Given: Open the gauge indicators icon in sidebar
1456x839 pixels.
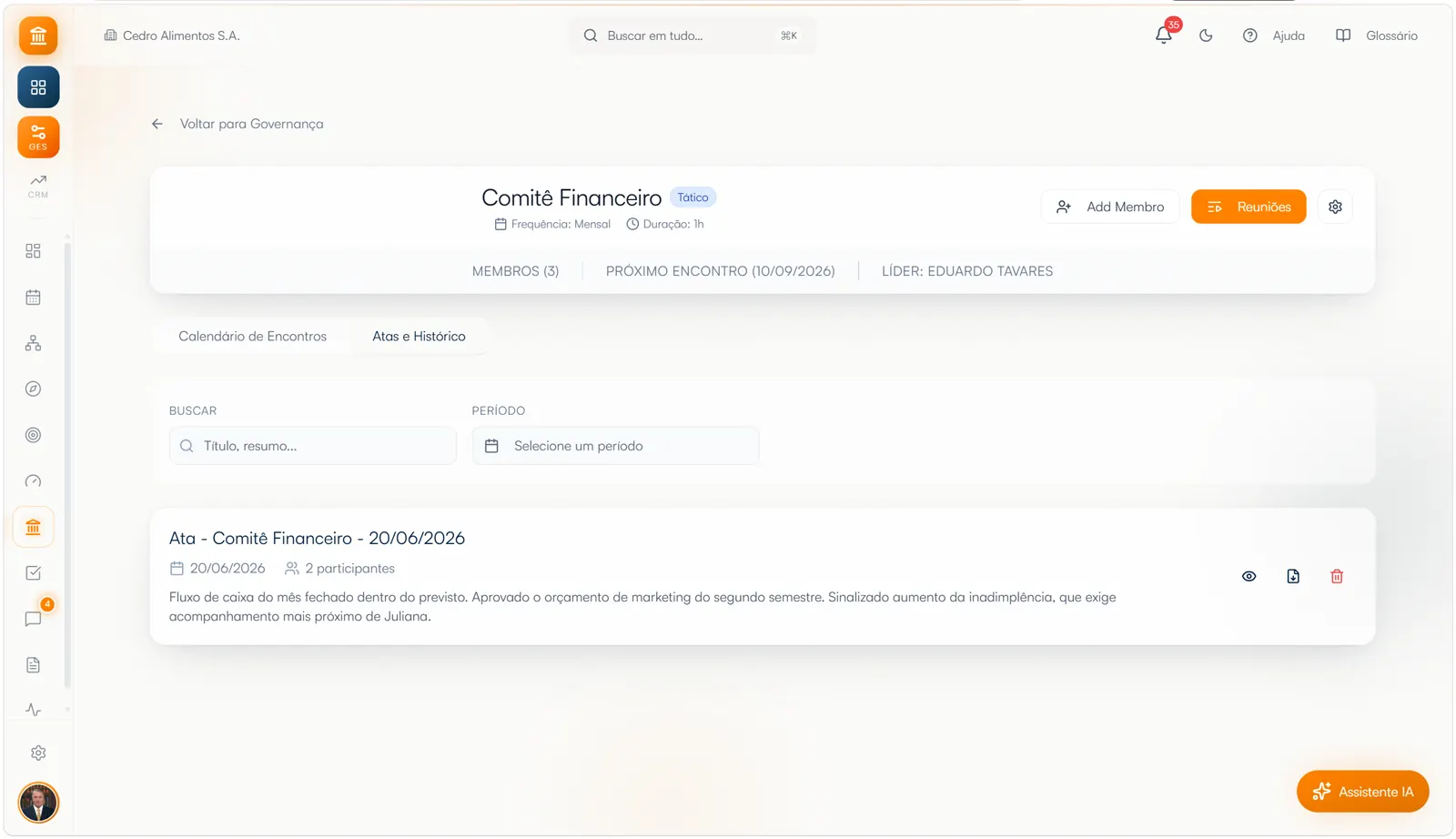Looking at the screenshot, I should 34,481.
